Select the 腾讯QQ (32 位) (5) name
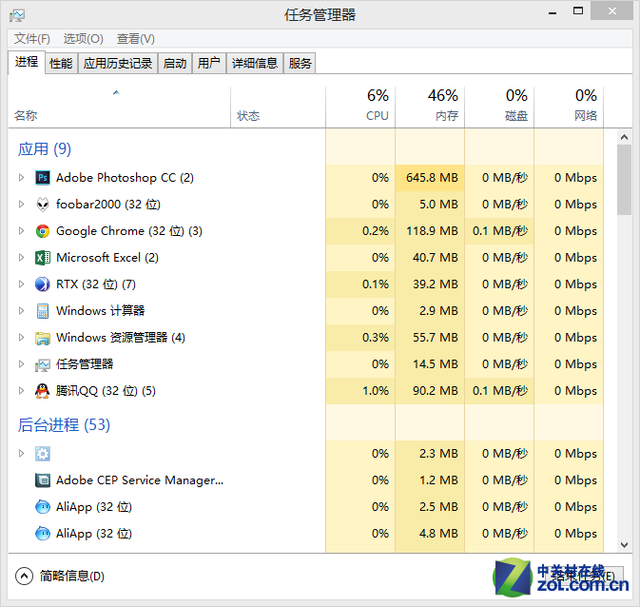Image resolution: width=640 pixels, height=607 pixels. pos(106,391)
